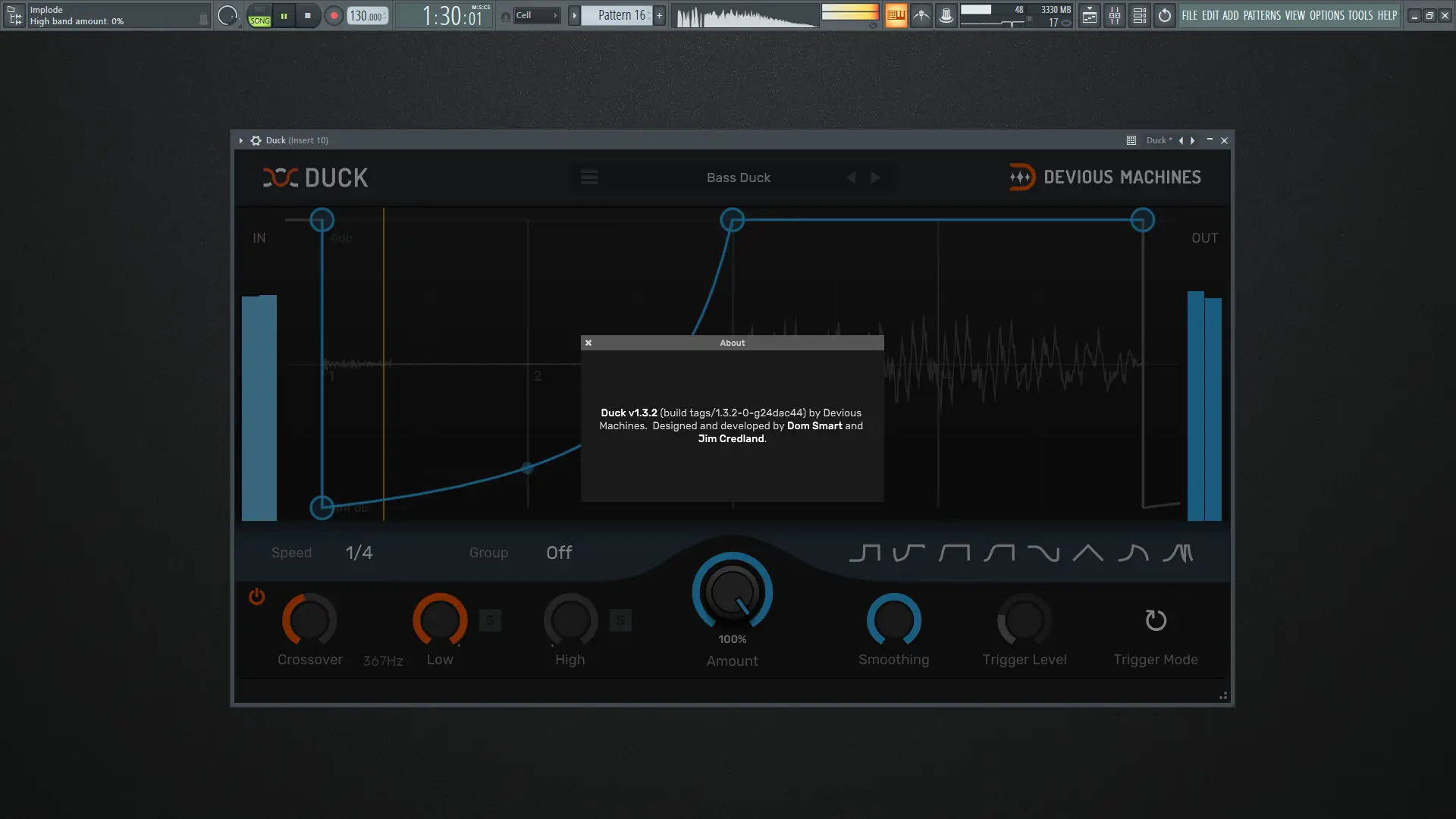Go to next preset after Bass Duck
The image size is (1456, 819).
click(875, 177)
